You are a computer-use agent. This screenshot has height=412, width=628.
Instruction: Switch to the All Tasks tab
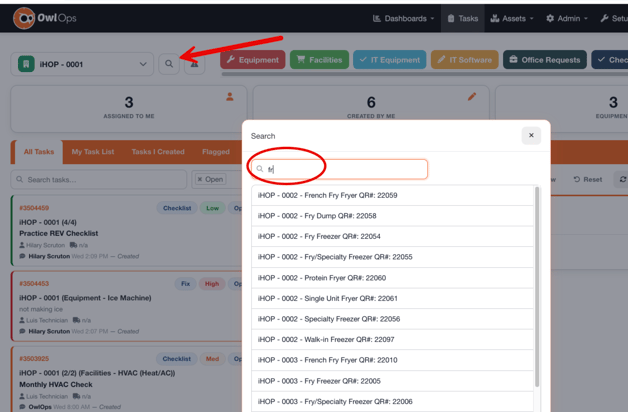tap(38, 152)
